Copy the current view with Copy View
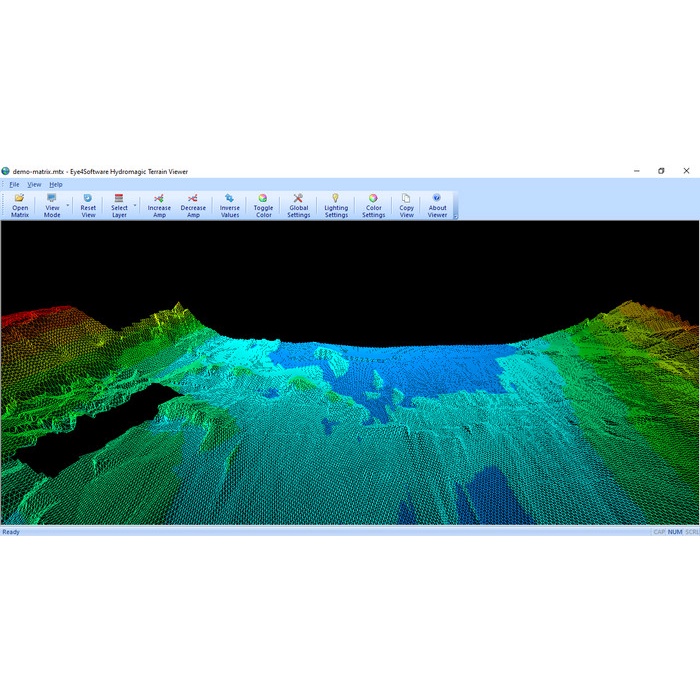The width and height of the screenshot is (700, 700). (x=406, y=206)
